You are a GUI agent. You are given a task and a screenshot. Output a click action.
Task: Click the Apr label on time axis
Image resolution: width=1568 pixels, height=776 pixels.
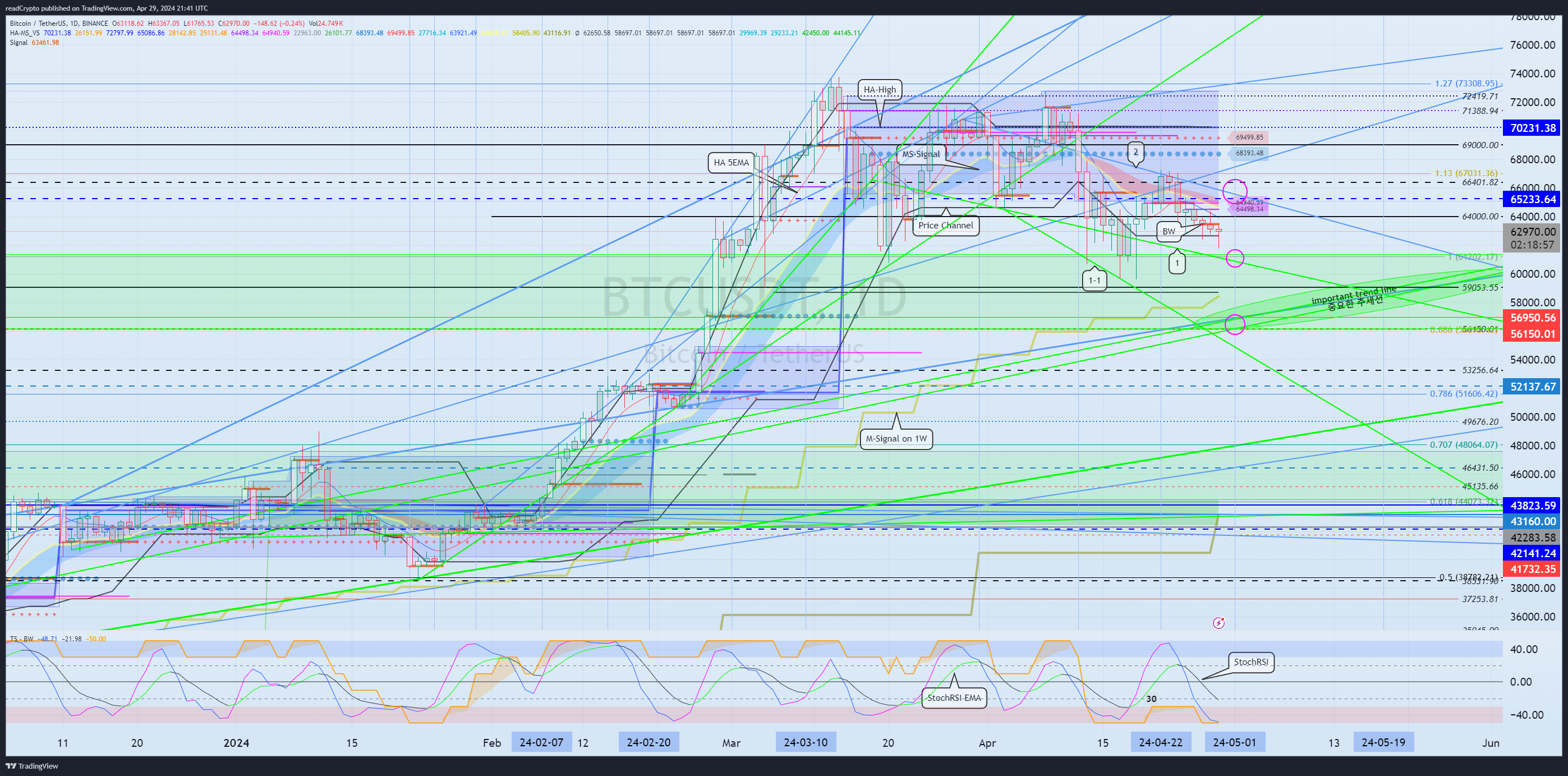(x=987, y=742)
